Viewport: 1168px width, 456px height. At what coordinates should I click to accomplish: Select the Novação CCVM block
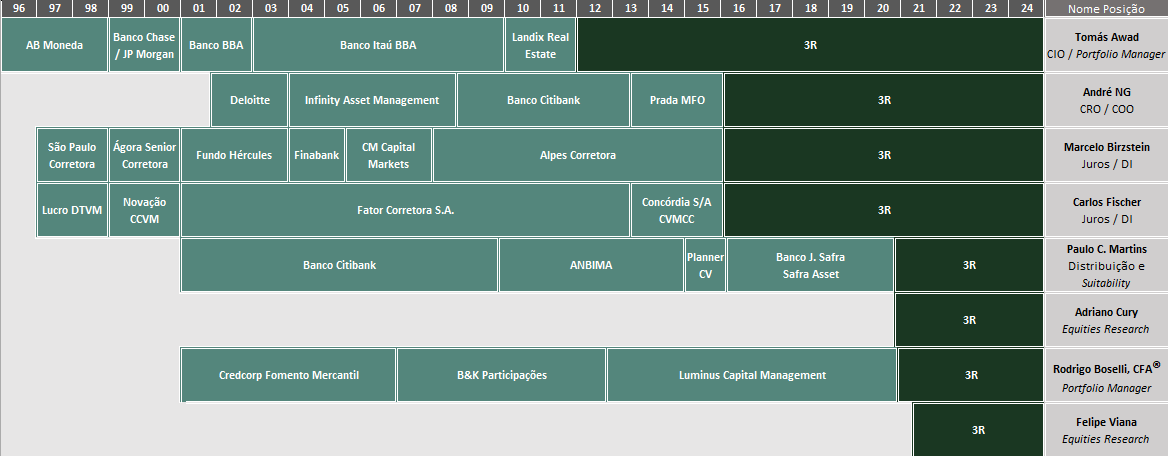click(x=145, y=210)
